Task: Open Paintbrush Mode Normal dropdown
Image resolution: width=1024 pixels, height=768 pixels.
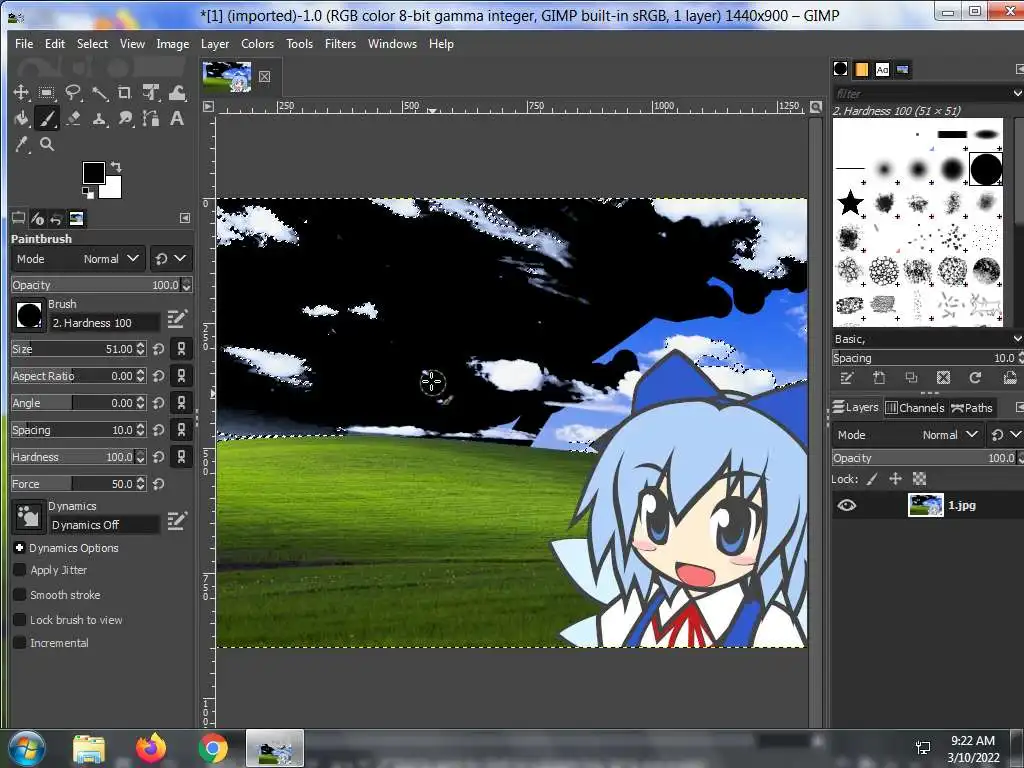Action: [78, 259]
